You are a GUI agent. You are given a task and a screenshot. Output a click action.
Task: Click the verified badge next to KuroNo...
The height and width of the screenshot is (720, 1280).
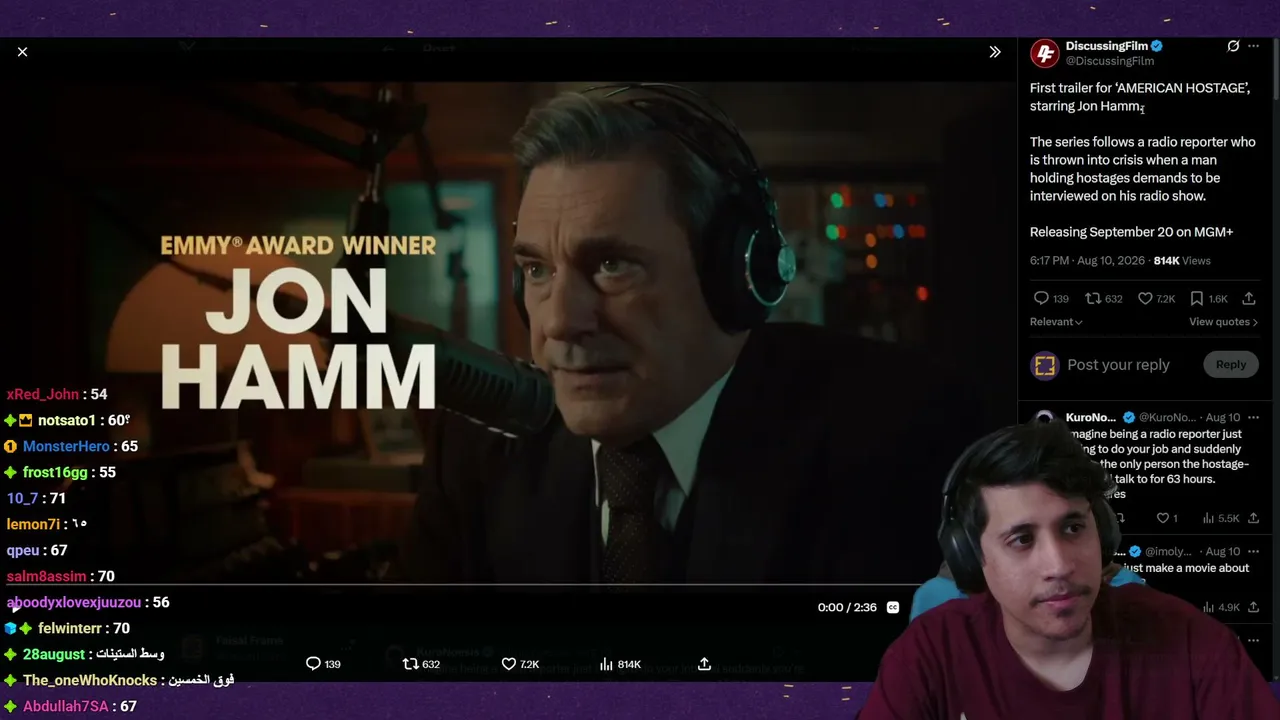[x=1129, y=417]
